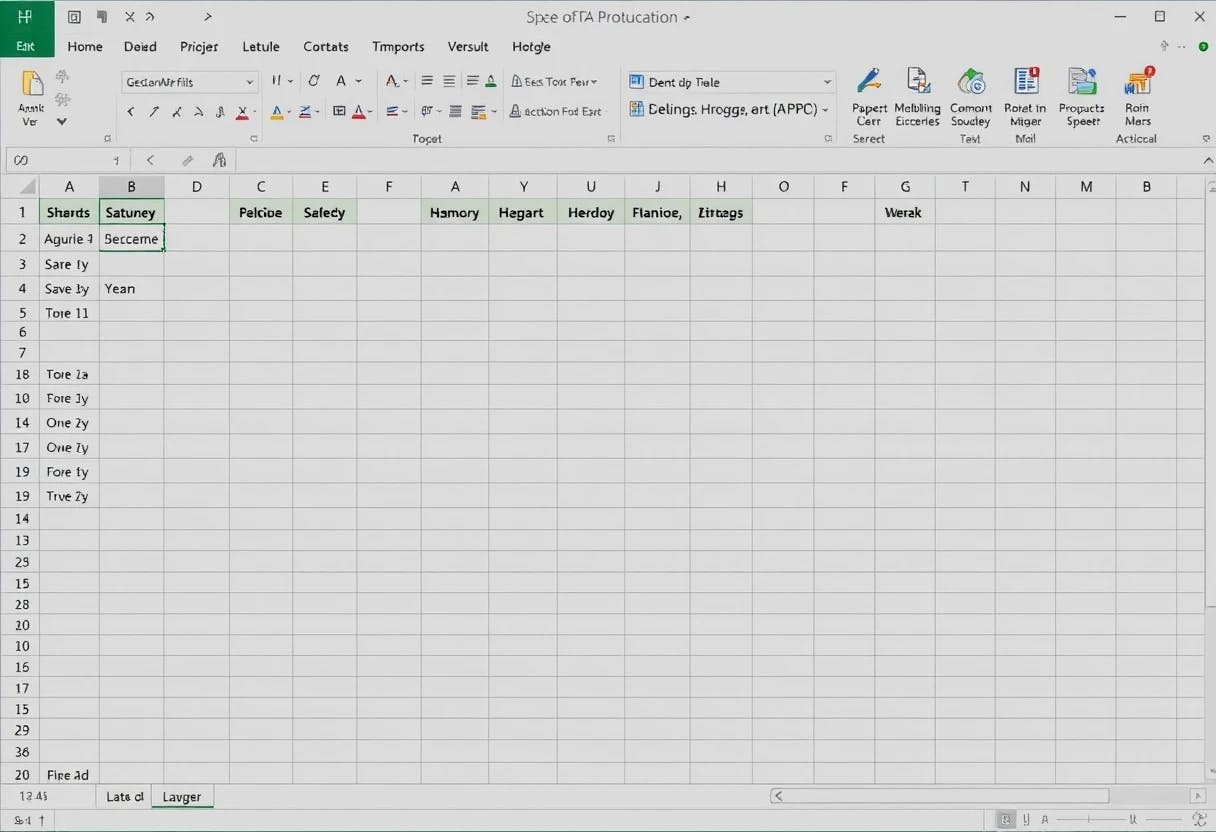Switch to the Lats cl sheet tab
This screenshot has height=832, width=1216.
tap(125, 797)
